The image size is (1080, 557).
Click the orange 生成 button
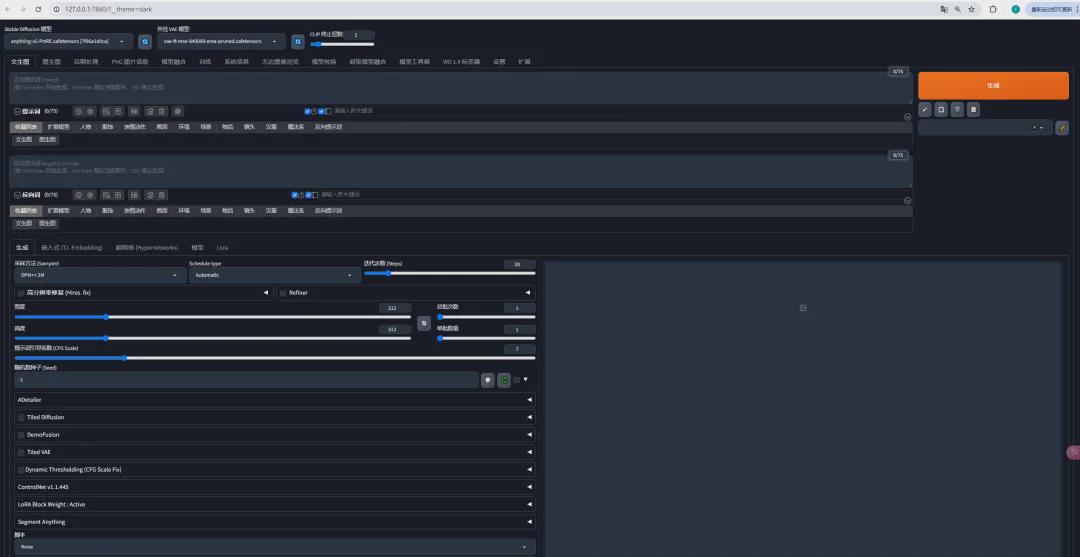point(993,86)
